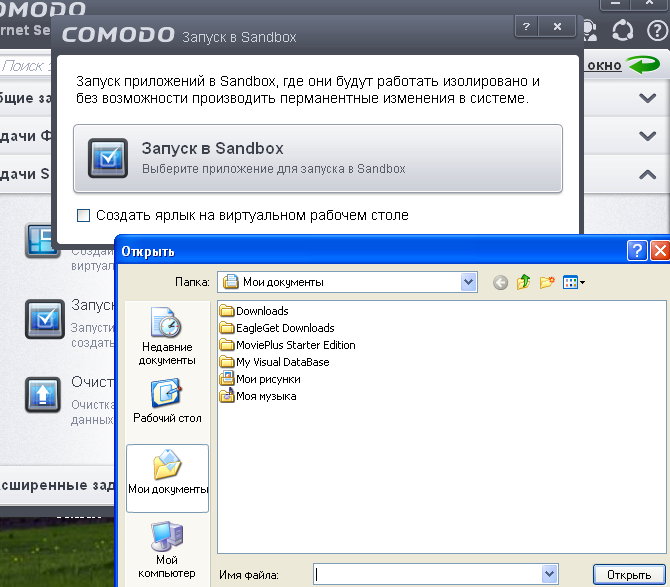The height and width of the screenshot is (587, 670).
Task: Select the 'EagleGet Downloads' folder
Action: pos(277,328)
